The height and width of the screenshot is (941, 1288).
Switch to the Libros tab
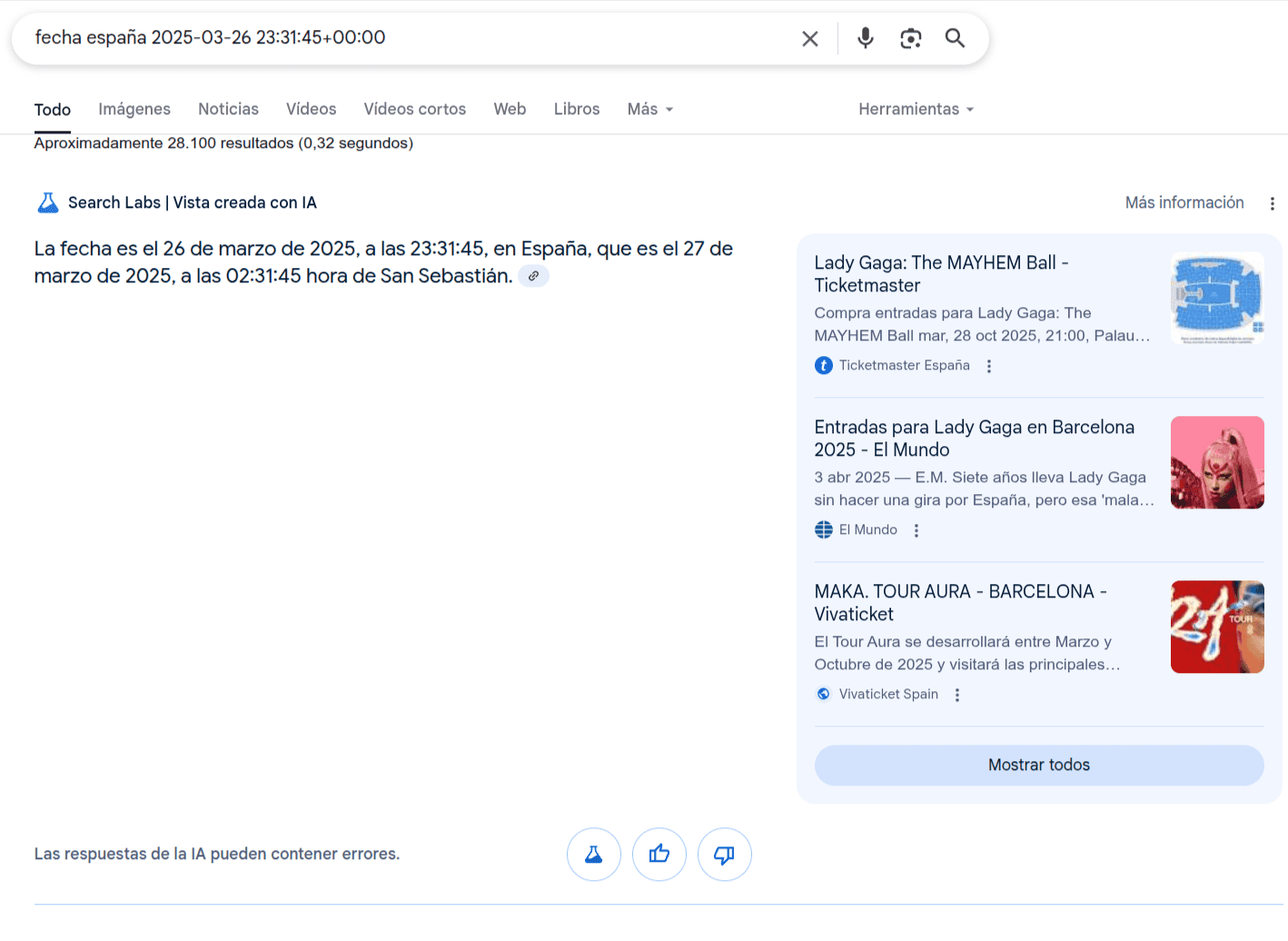click(x=577, y=109)
